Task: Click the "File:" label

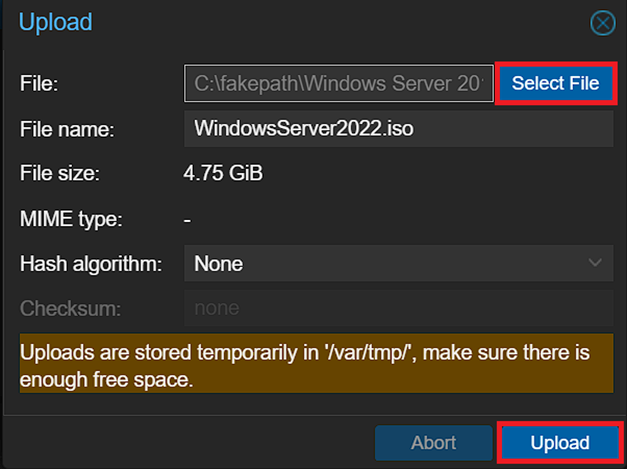Action: 40,84
